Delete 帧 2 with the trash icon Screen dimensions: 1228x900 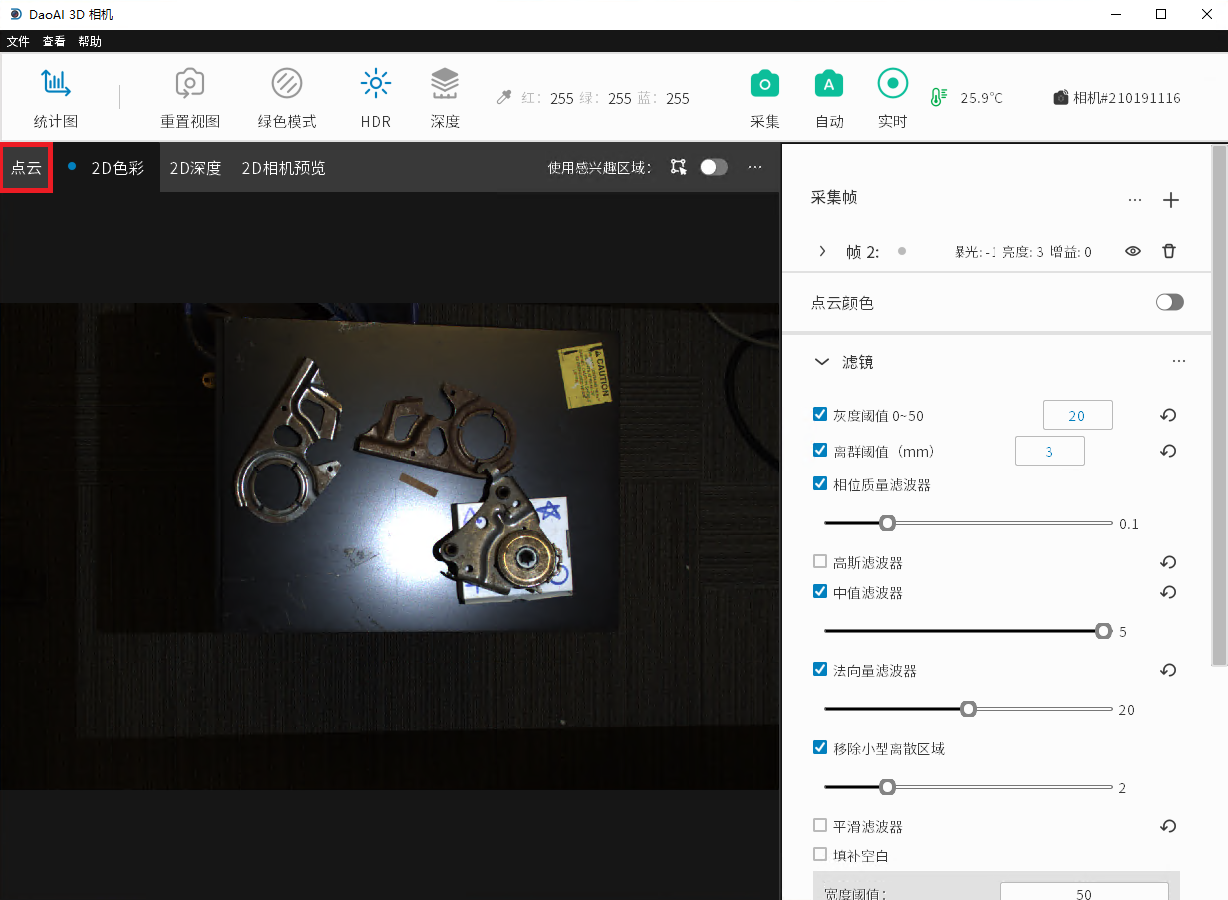(1169, 252)
